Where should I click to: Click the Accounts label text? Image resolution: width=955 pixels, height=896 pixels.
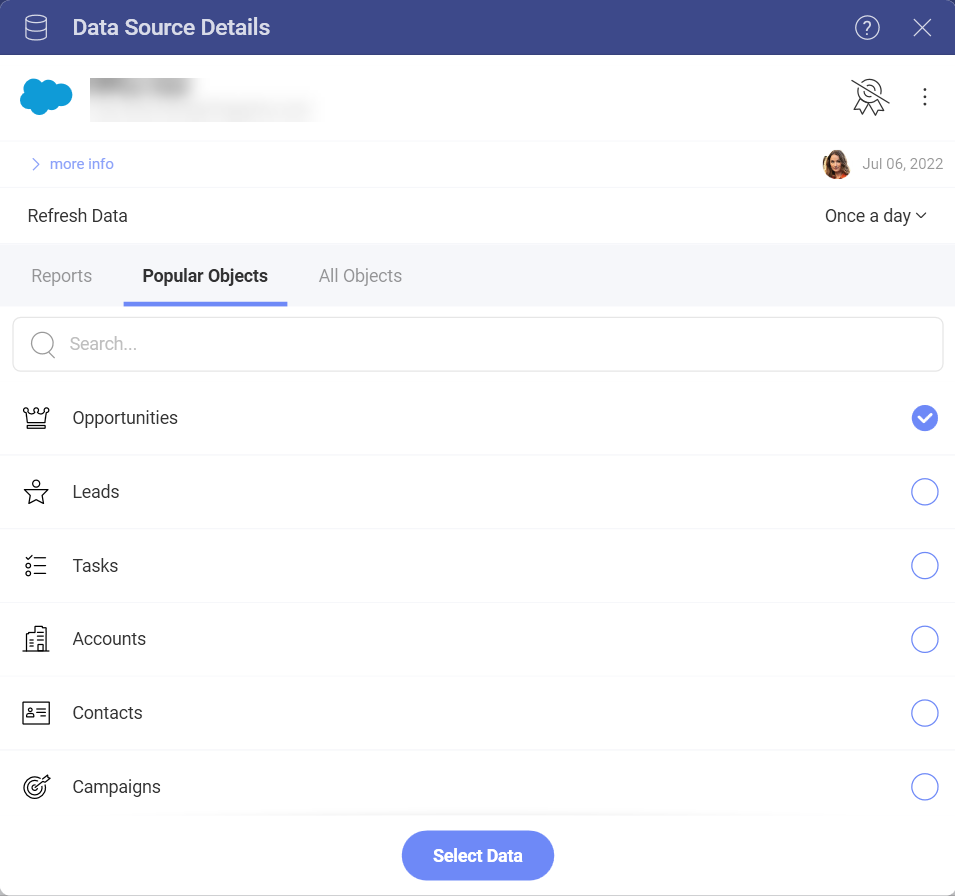pyautogui.click(x=109, y=639)
